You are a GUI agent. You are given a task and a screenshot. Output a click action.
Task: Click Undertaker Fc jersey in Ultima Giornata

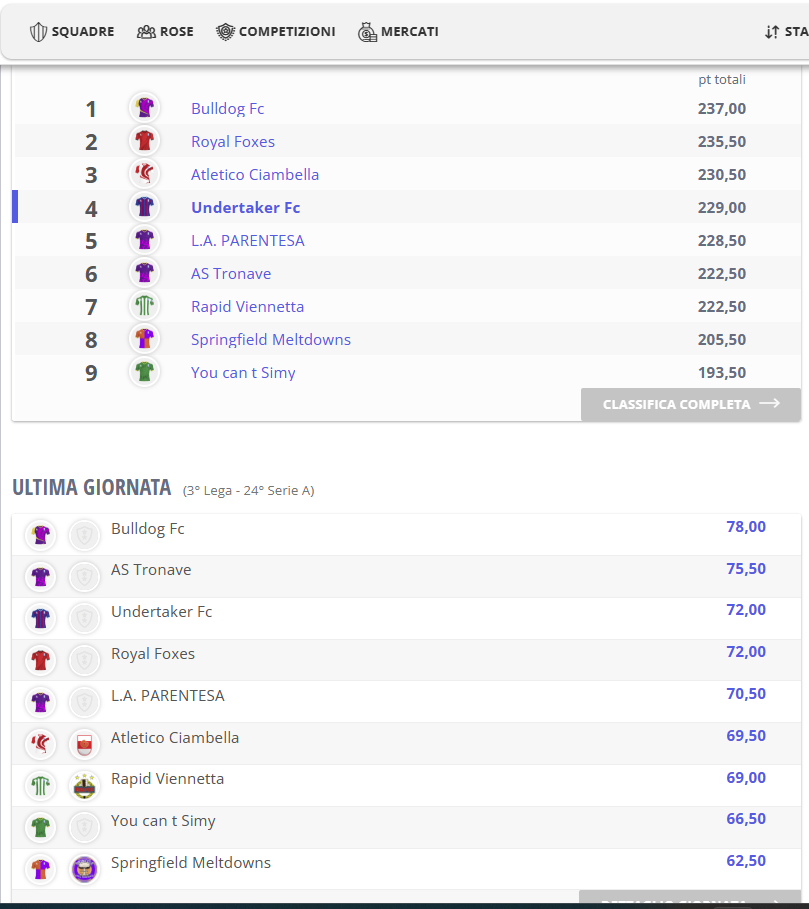tap(41, 618)
